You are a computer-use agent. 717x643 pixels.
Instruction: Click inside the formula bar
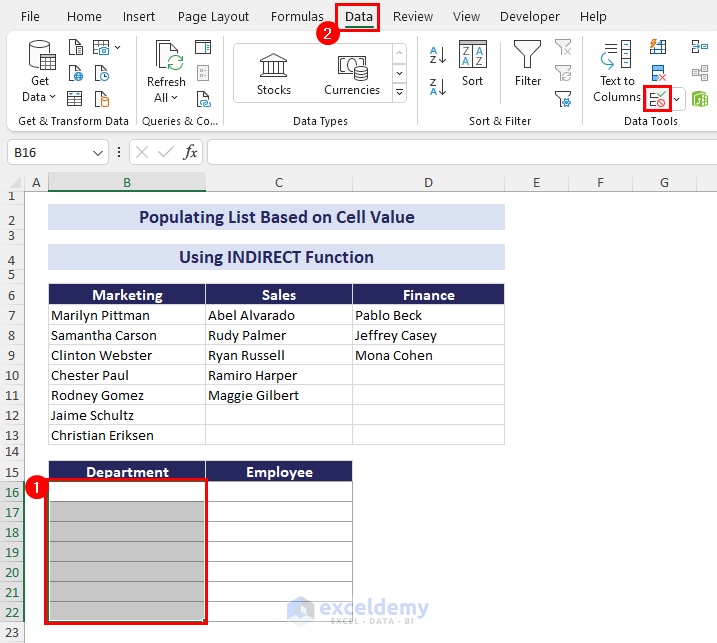tap(462, 152)
